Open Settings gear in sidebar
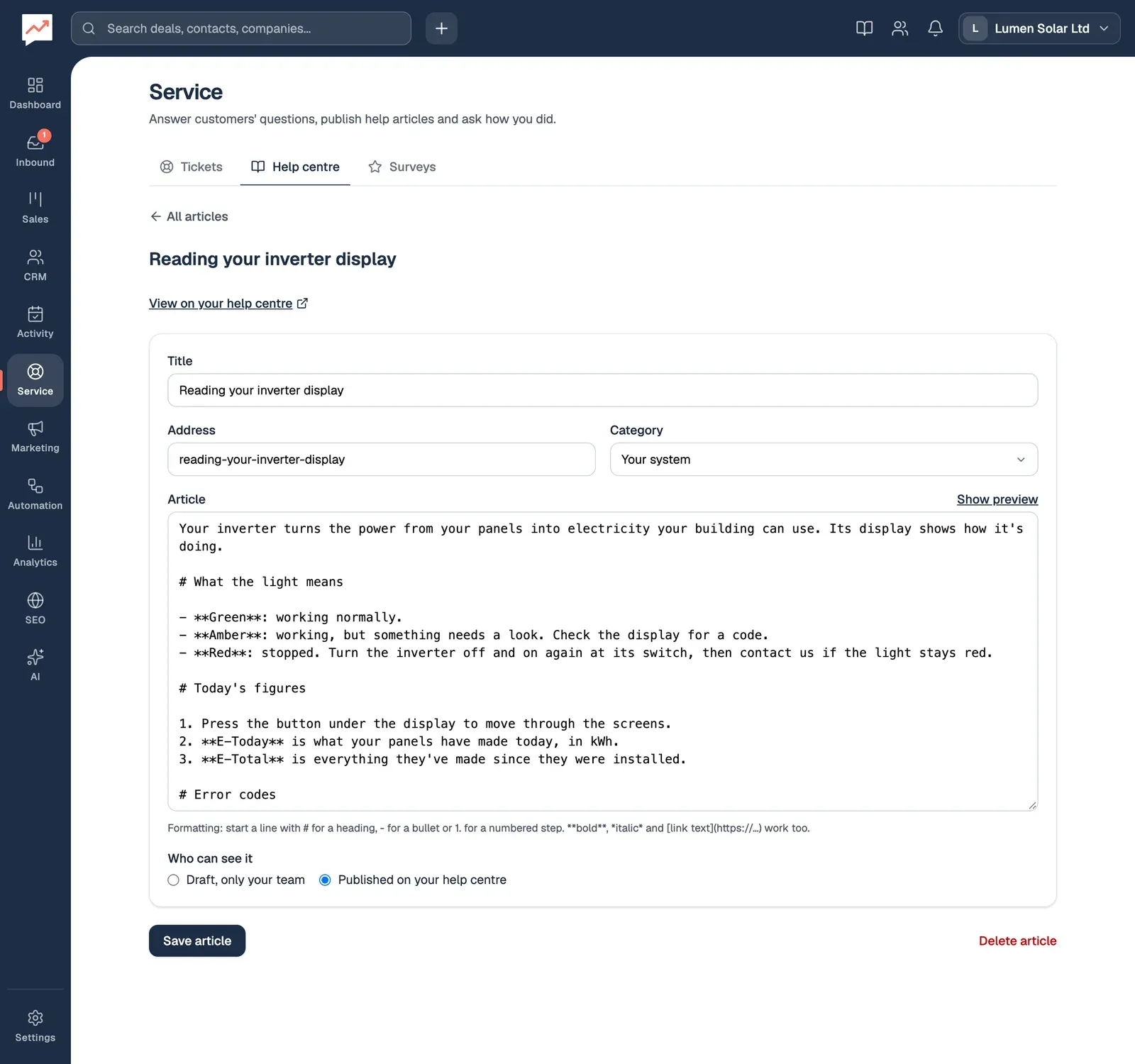The height and width of the screenshot is (1064, 1135). click(x=35, y=1026)
